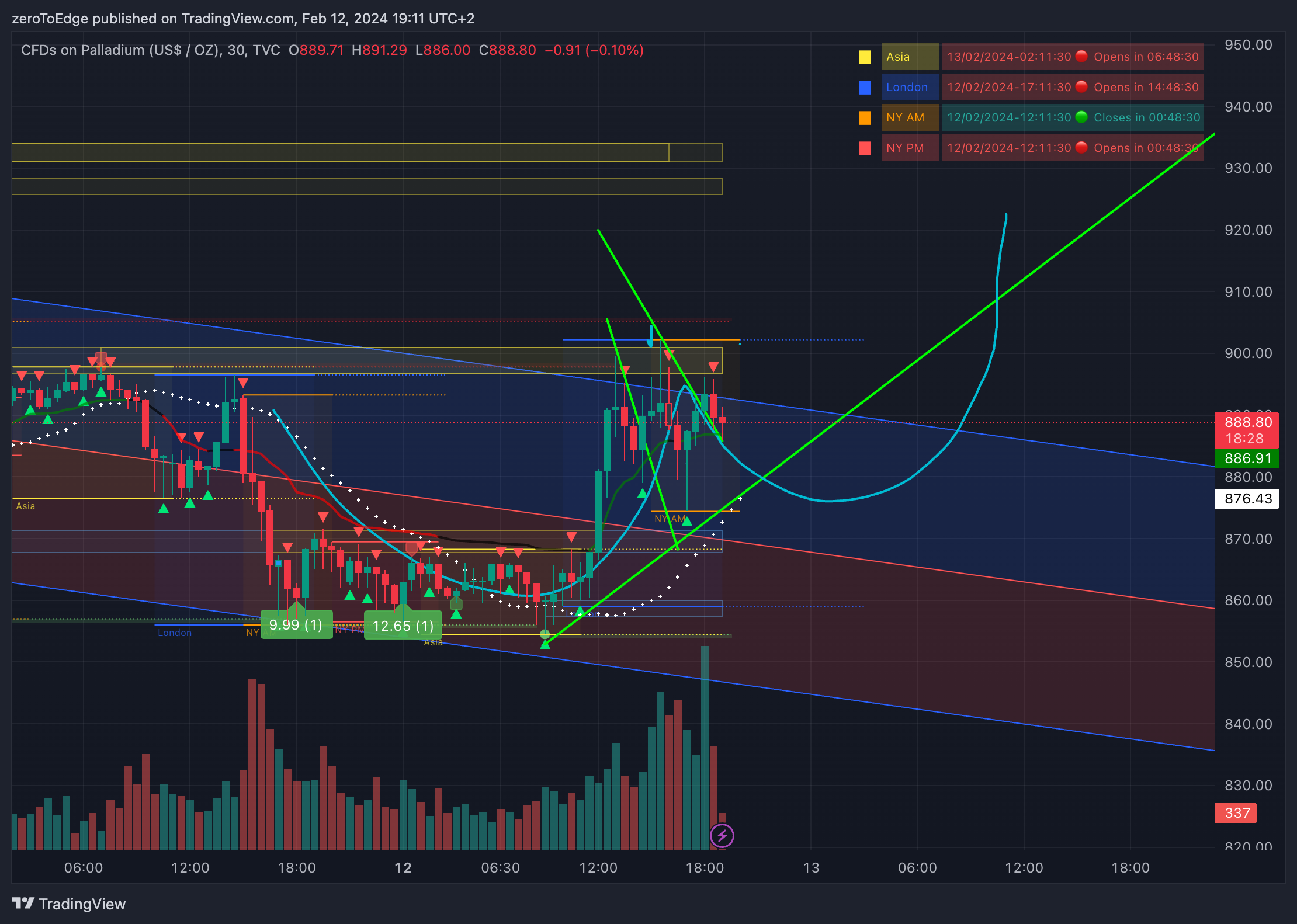Click the open value O889.71
The width and height of the screenshot is (1297, 924).
316,50
